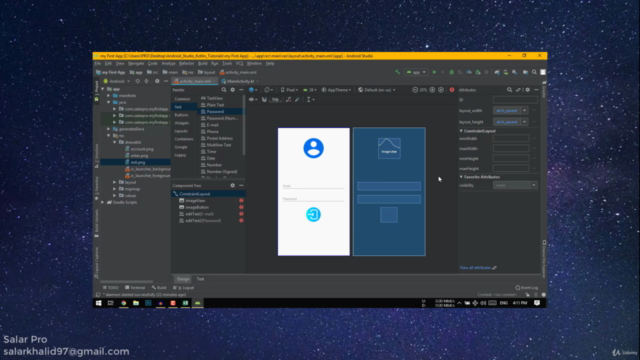
Task: Collapse the Favorite Attributes section
Action: [x=461, y=177]
